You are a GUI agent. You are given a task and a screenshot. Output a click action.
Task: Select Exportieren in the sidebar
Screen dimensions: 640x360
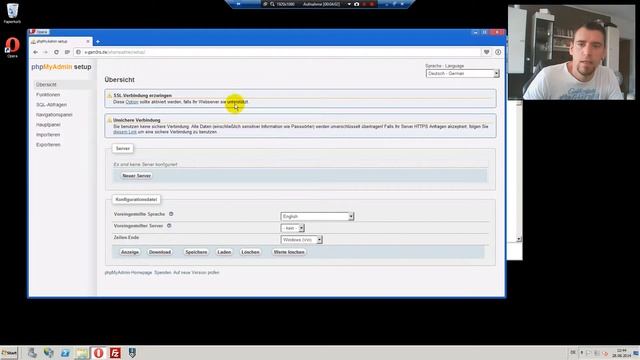pyautogui.click(x=48, y=145)
